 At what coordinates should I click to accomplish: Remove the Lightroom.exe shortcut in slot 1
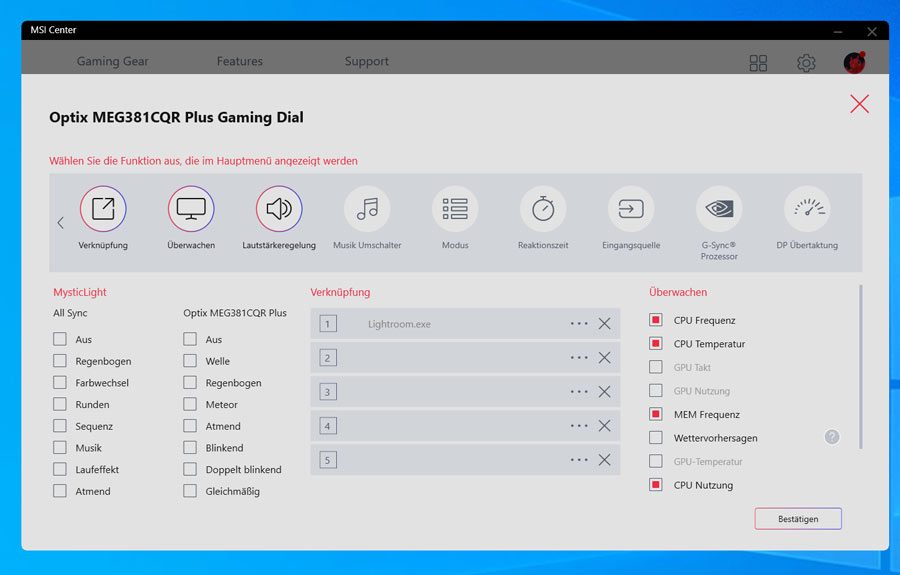point(604,324)
